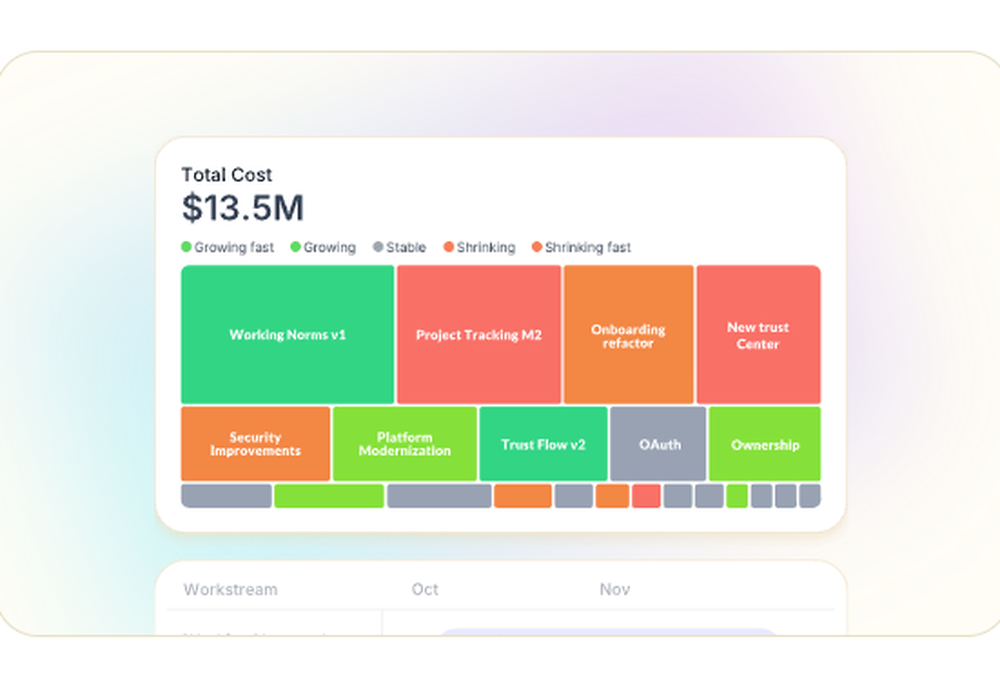Select the "Nov" column header
The height and width of the screenshot is (693, 1000).
613,589
